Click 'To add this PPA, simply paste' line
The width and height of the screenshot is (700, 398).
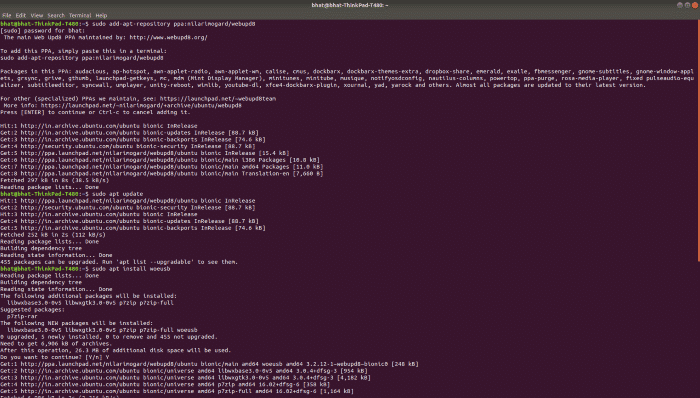[x=83, y=51]
